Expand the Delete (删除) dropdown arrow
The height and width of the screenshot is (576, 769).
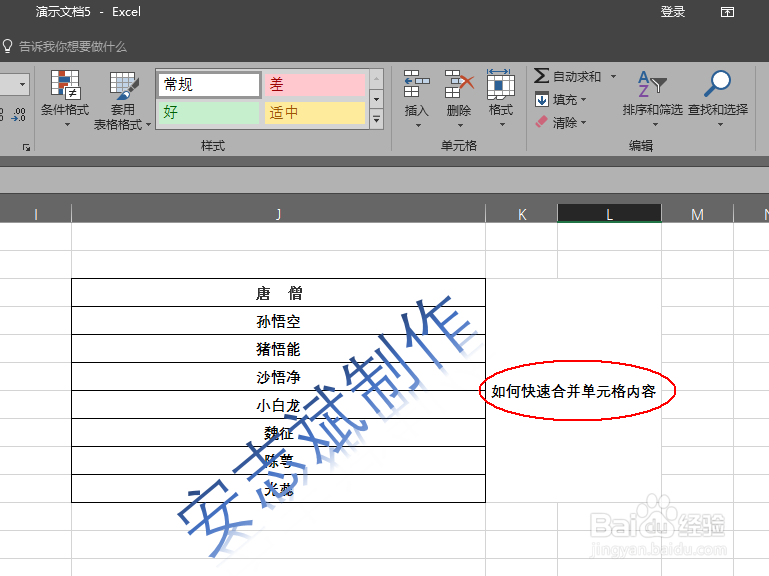[460, 126]
